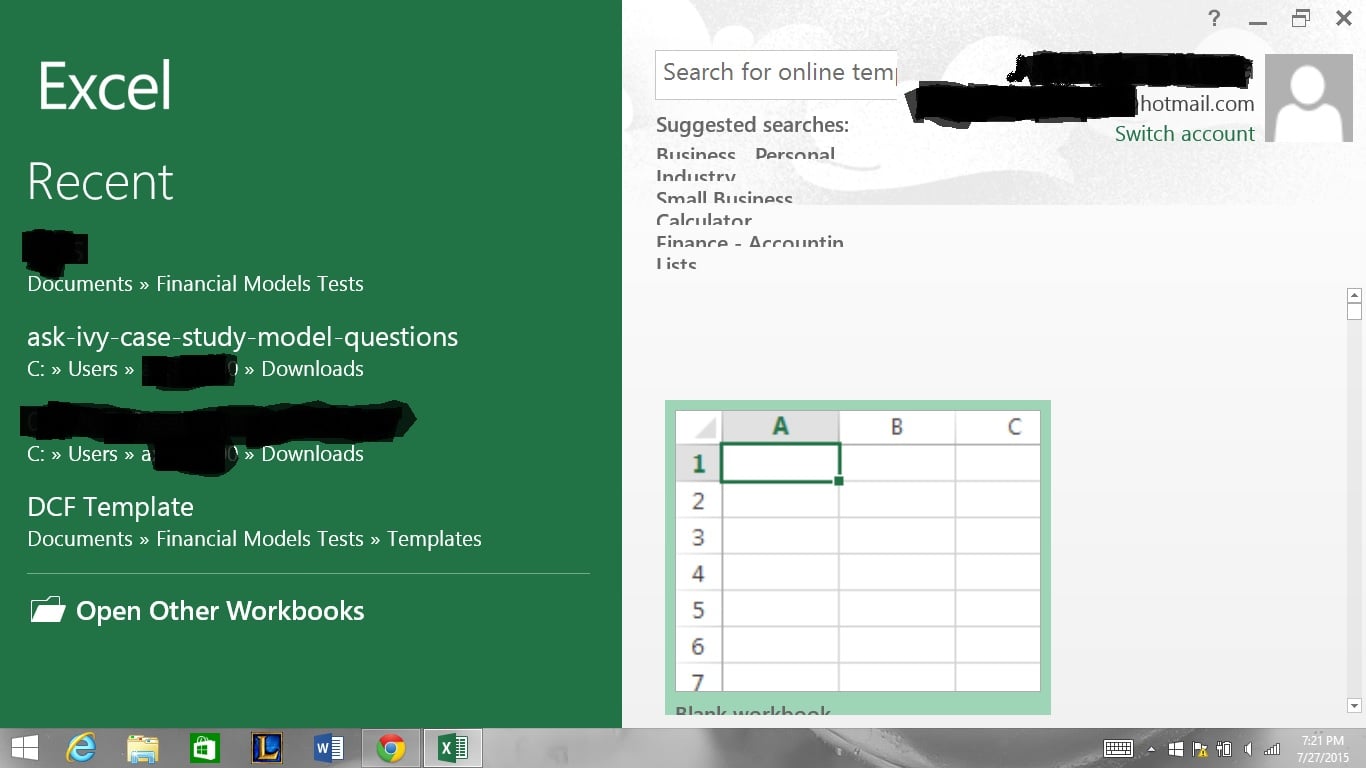This screenshot has height=768, width=1366.
Task: Switch to Word in the taskbar
Action: pos(329,748)
